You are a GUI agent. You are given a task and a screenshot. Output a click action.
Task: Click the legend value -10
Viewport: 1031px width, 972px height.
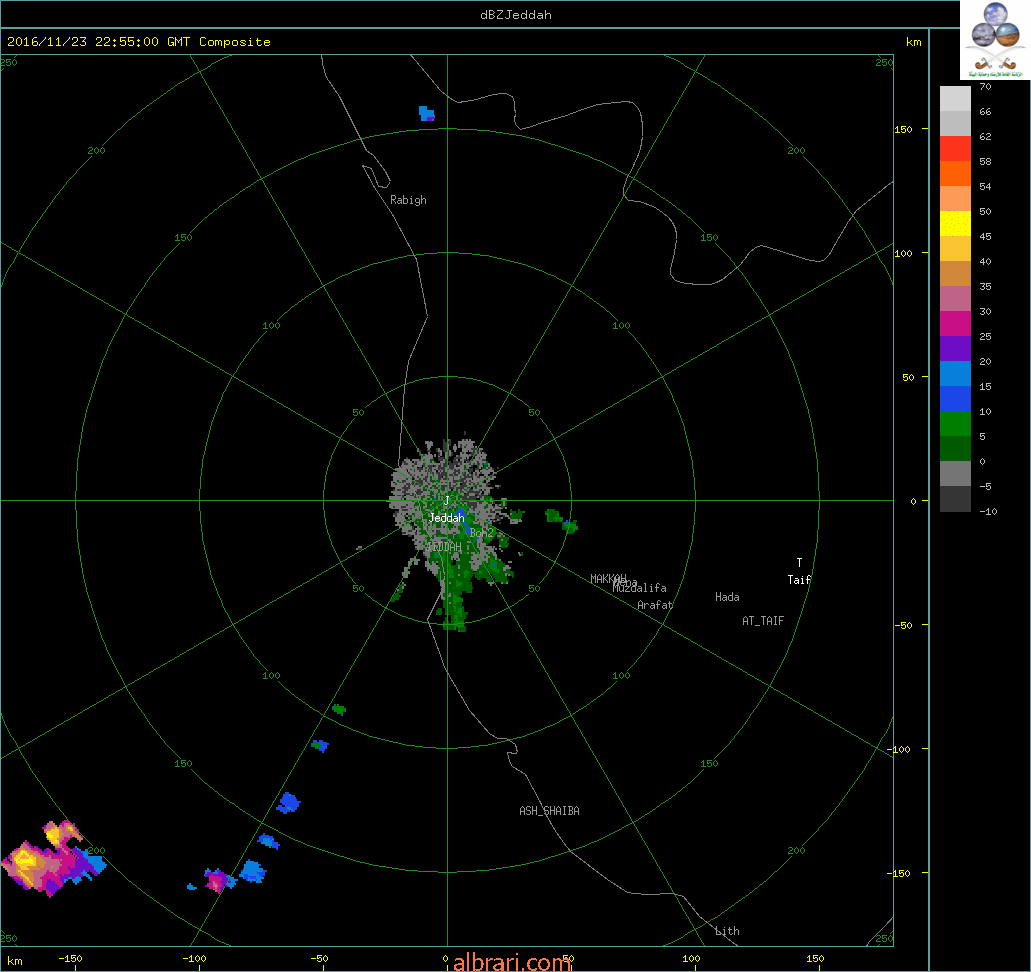click(x=988, y=511)
